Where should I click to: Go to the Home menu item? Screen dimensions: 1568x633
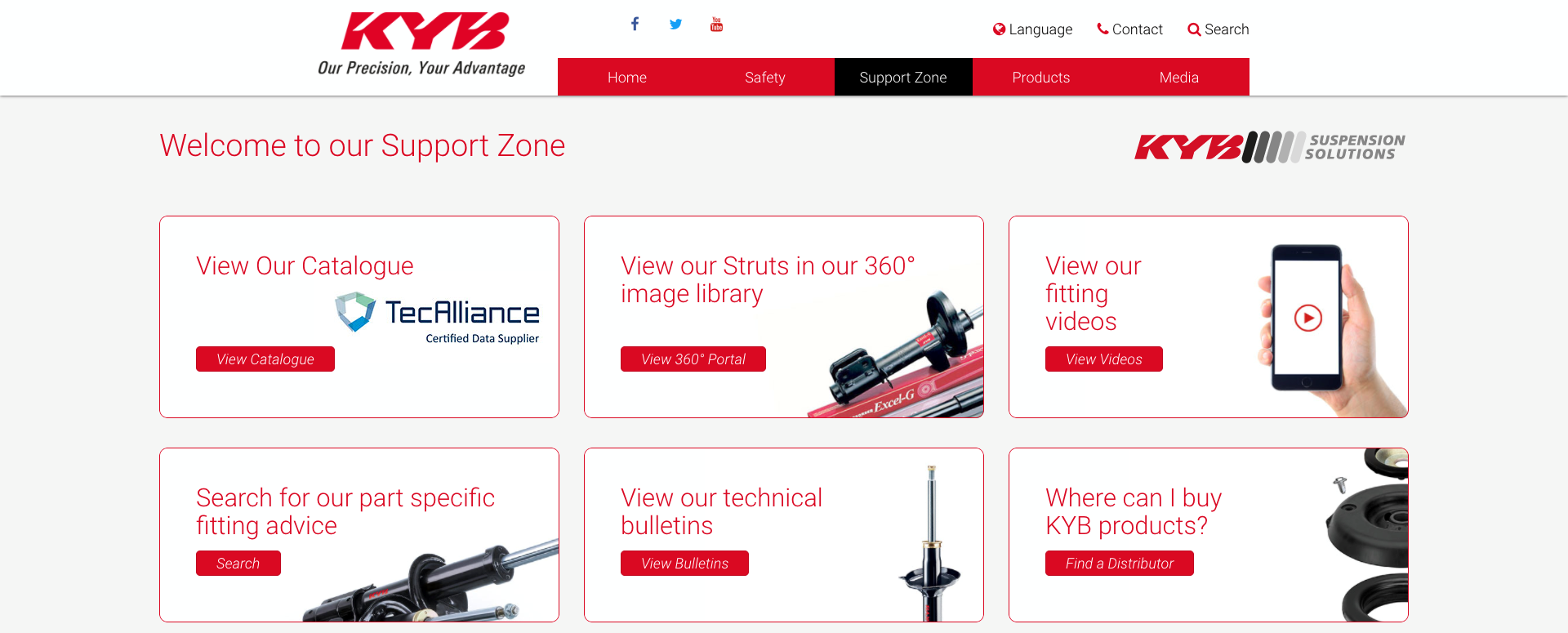[x=627, y=77]
